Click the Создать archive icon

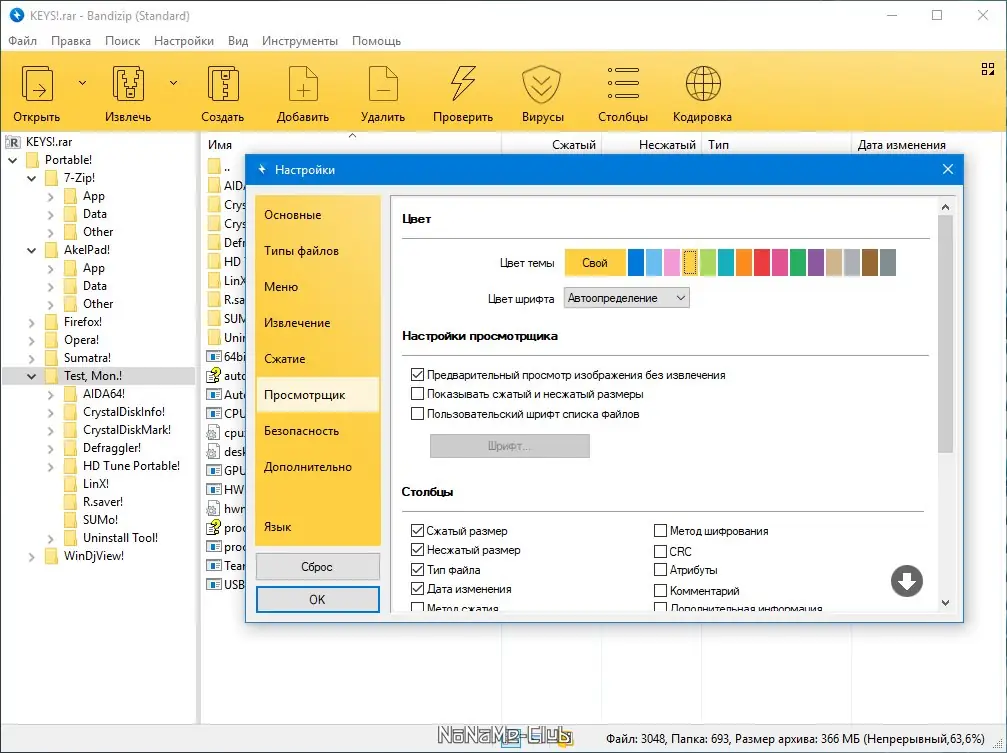point(223,84)
